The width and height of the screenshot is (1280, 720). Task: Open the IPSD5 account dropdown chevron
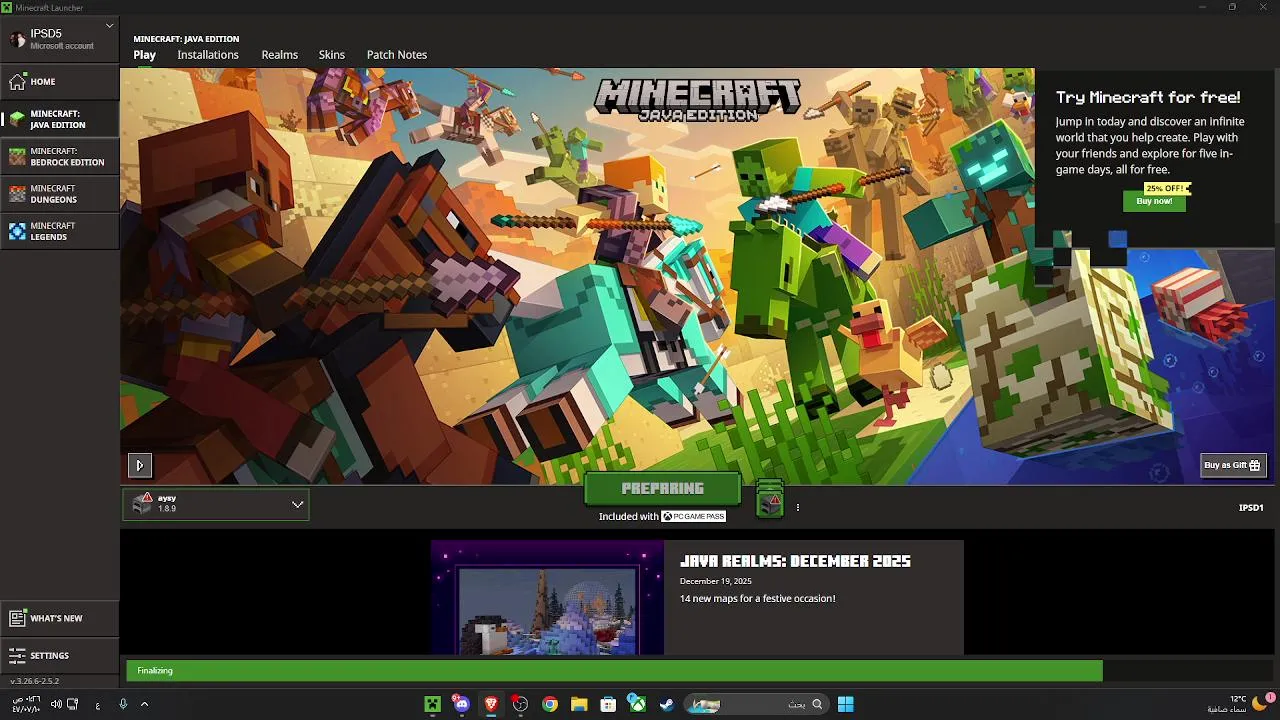109,25
